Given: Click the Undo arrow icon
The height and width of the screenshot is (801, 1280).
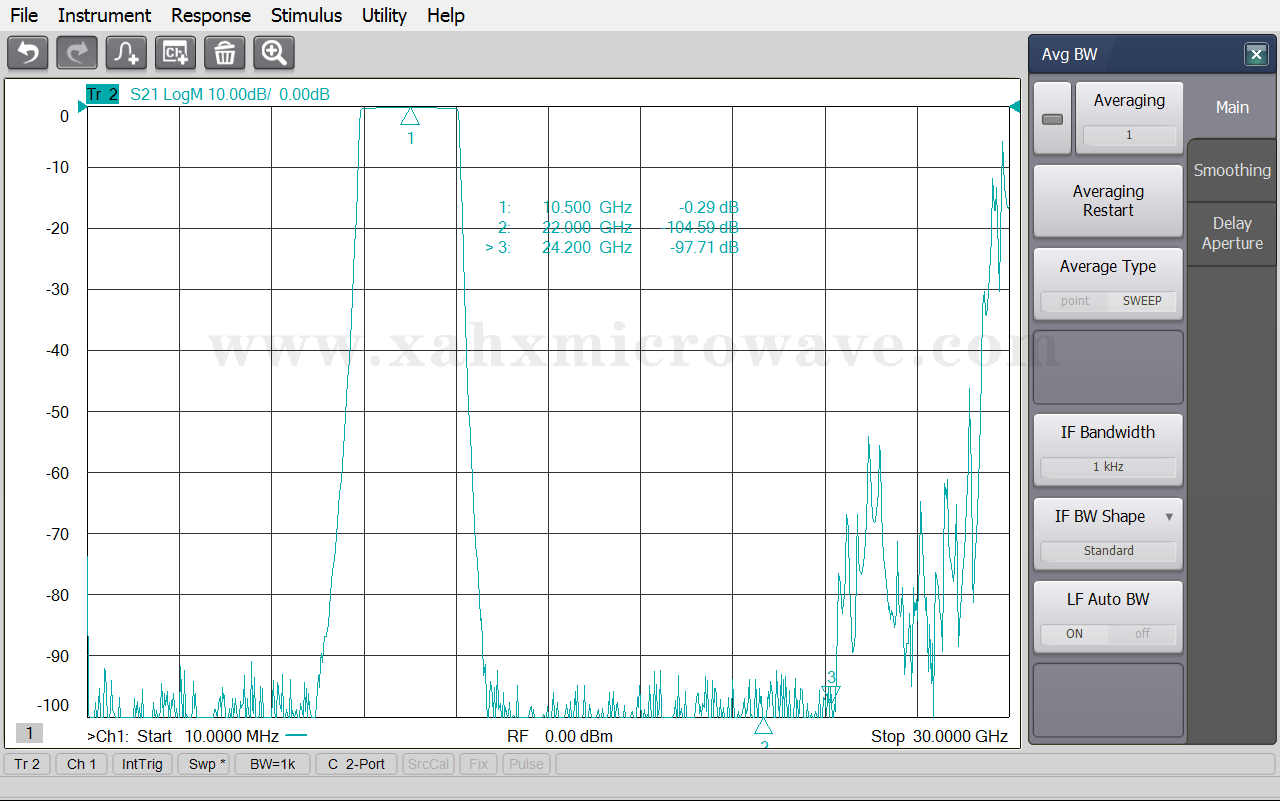Looking at the screenshot, I should point(28,53).
